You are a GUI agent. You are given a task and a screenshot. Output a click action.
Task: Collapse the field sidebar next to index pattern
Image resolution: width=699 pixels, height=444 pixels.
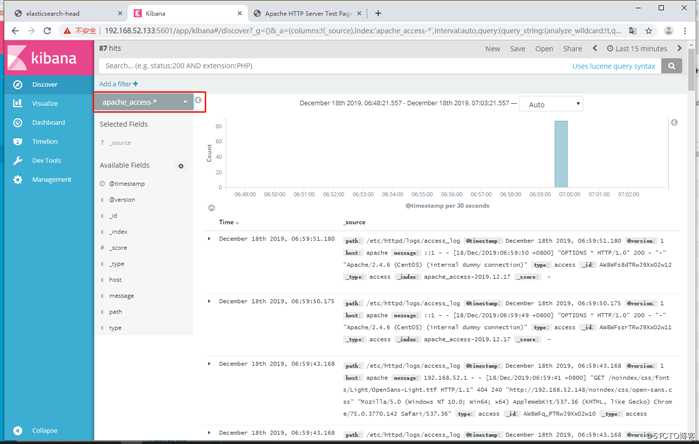click(x=198, y=100)
